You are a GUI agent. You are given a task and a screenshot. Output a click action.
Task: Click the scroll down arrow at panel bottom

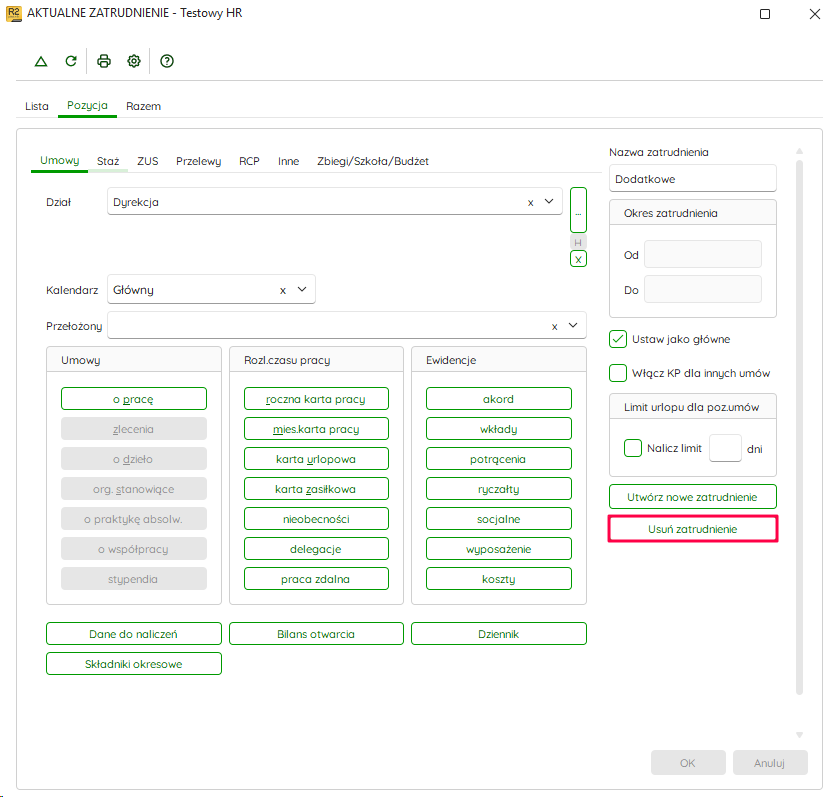tap(800, 735)
